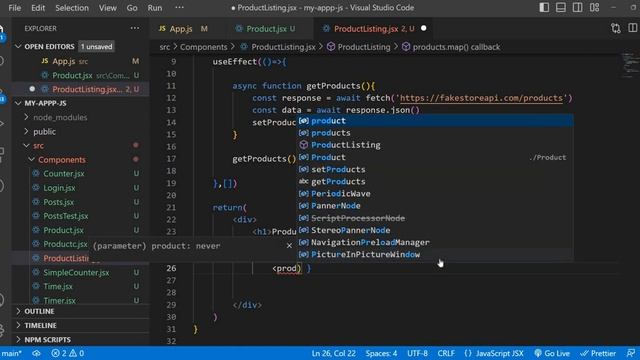Viewport: 640px width, 360px height.
Task: Choose 'ProductListing' suggestion in autocomplete
Action: coord(435,145)
